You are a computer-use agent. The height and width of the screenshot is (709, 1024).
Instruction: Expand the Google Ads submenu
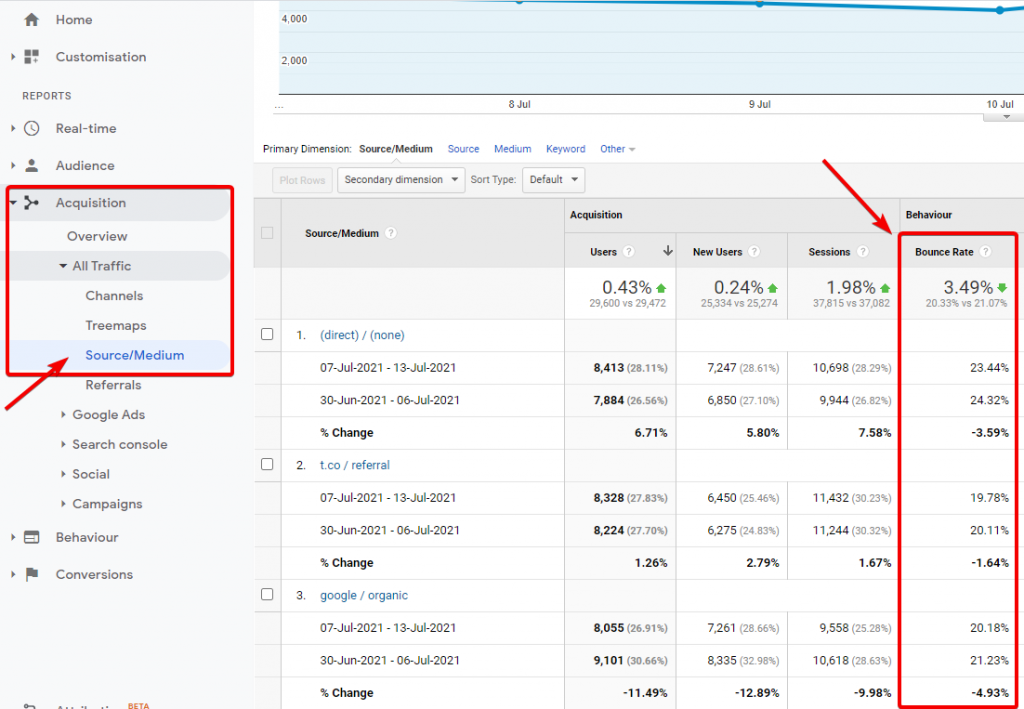point(109,415)
